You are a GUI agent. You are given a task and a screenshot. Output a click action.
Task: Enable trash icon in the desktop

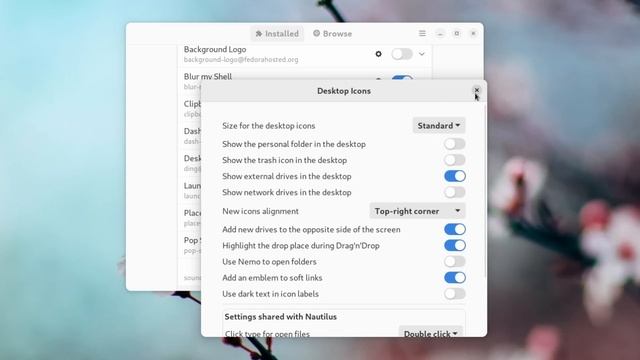pyautogui.click(x=455, y=160)
